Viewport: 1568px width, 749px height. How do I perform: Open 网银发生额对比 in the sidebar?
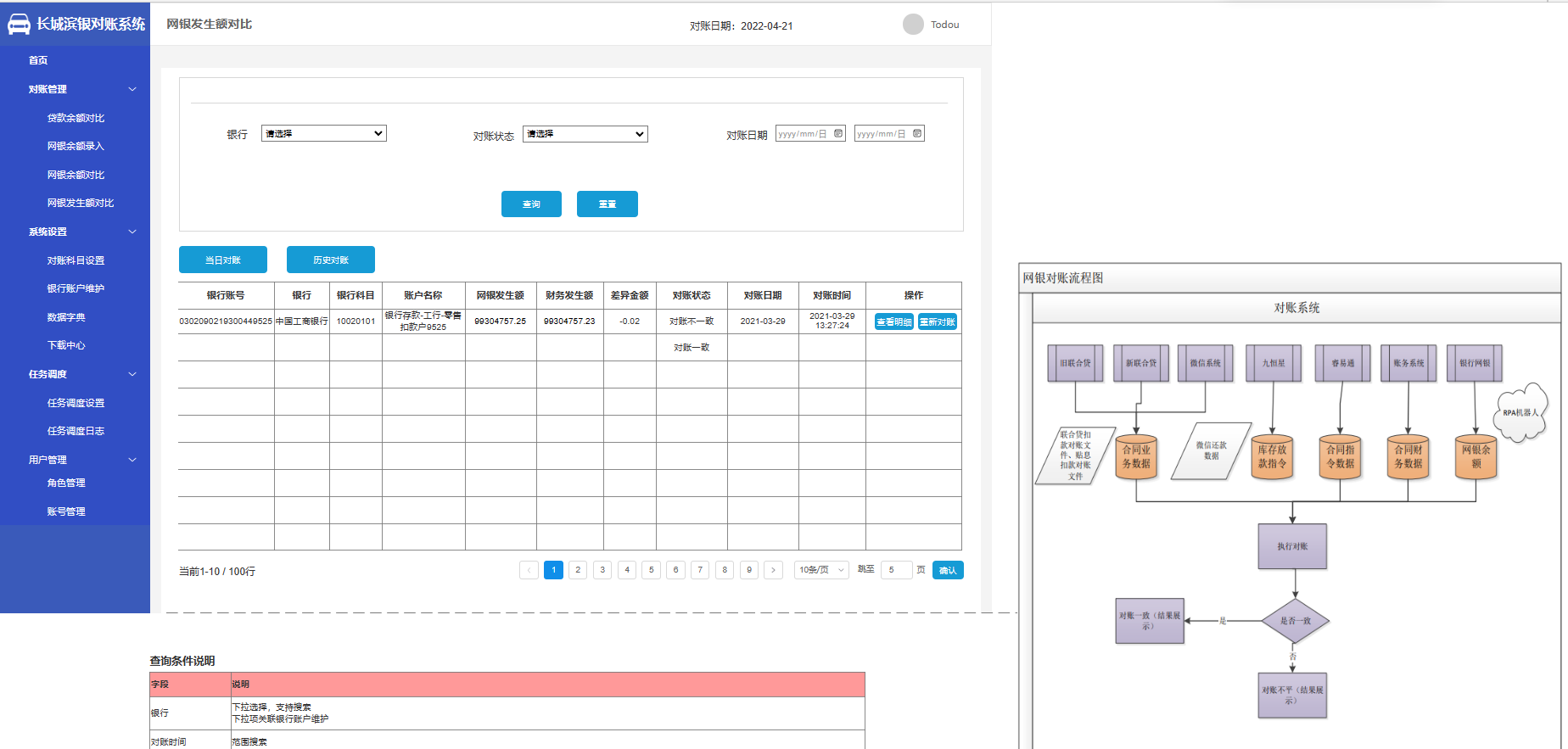pos(81,203)
